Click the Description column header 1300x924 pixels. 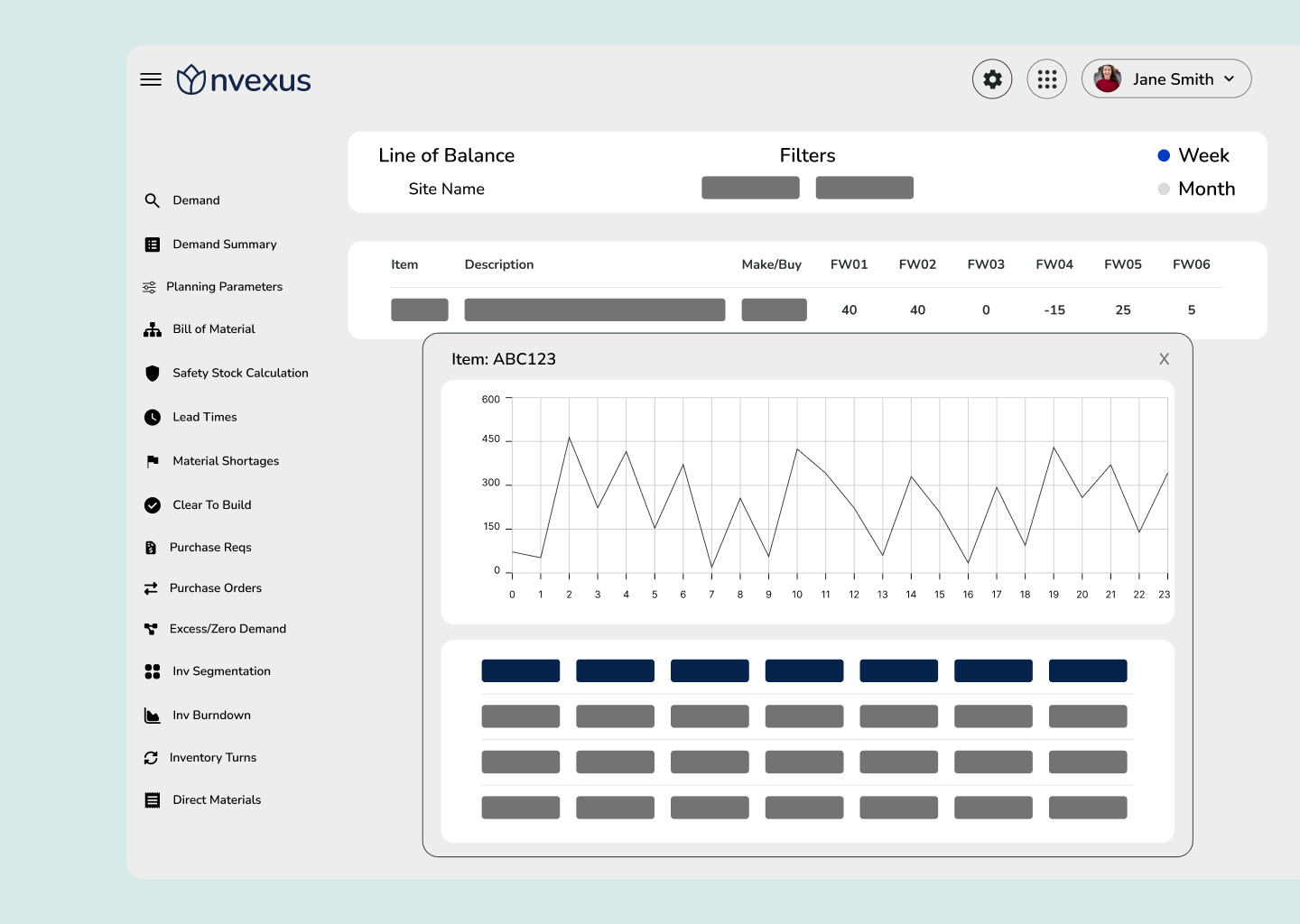[x=499, y=264]
